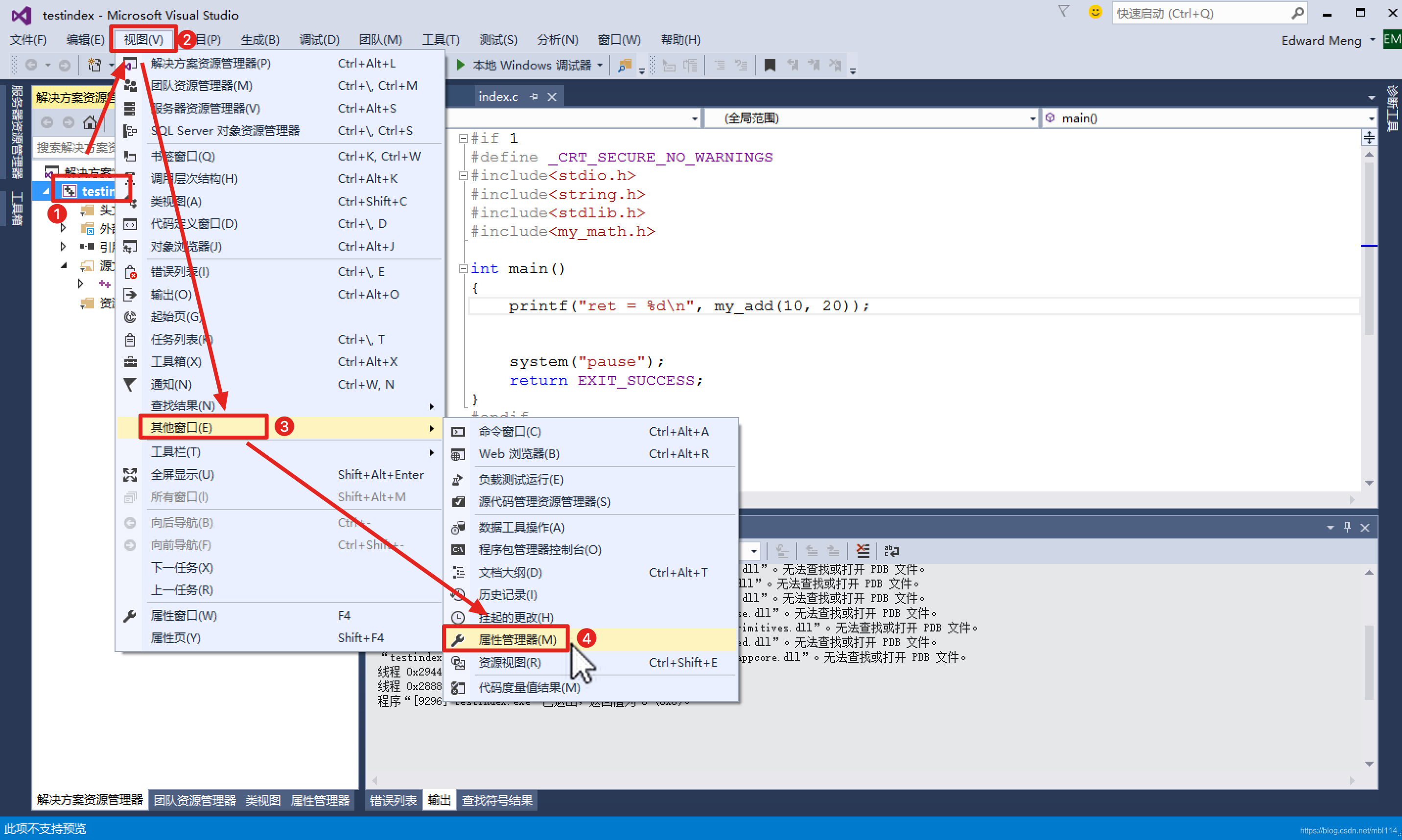Toggle auto-hide pin on output panel
Screen dimensions: 1402x840
(x=1347, y=527)
